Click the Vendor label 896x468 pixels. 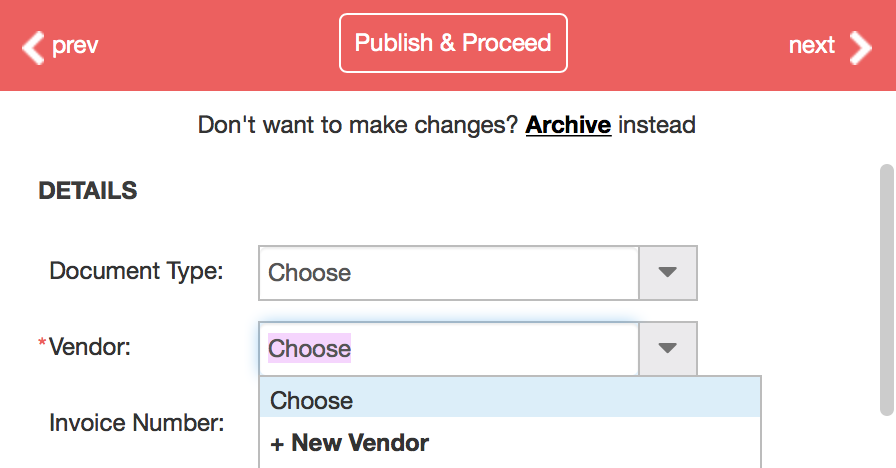(x=90, y=347)
